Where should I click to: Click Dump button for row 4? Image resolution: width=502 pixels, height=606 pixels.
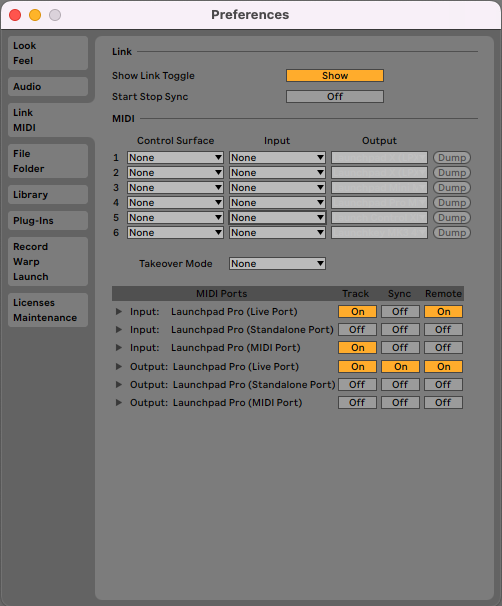[452, 203]
